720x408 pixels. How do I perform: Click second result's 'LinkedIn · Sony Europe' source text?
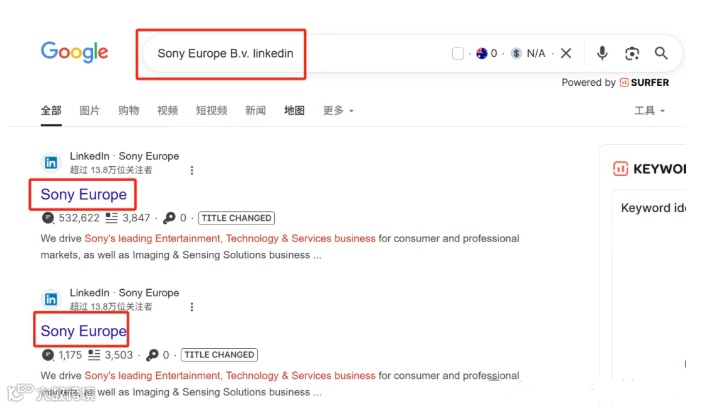(124, 293)
